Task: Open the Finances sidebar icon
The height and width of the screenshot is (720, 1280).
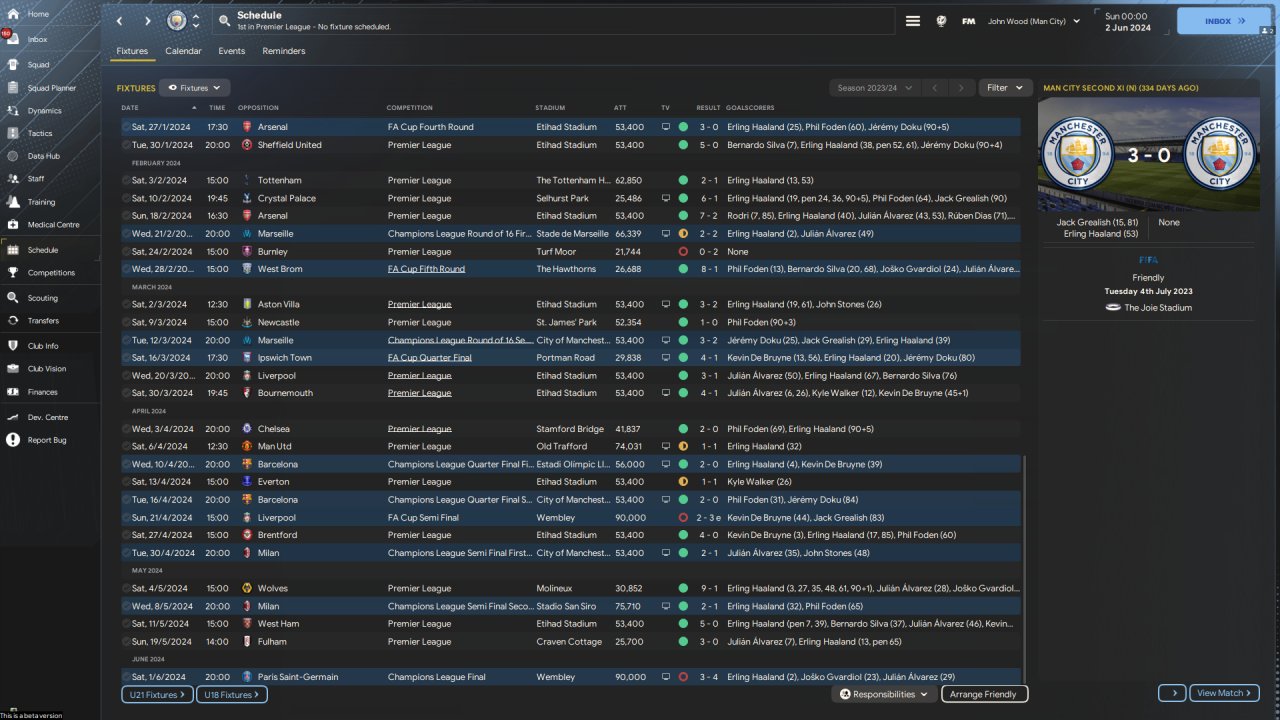Action: [x=13, y=392]
